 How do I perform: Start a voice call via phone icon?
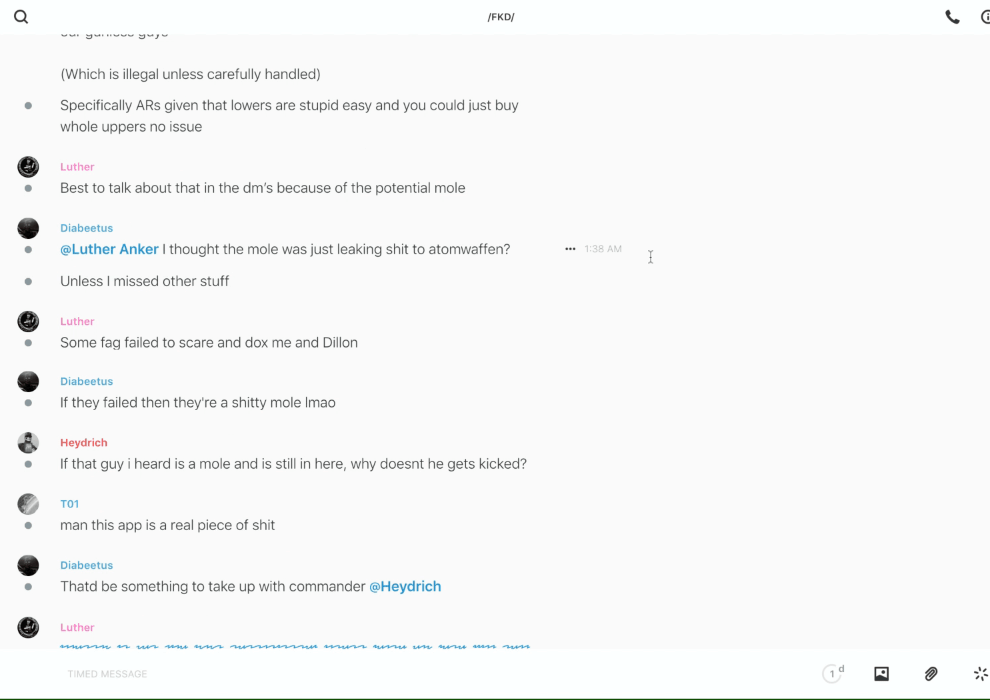(x=952, y=17)
